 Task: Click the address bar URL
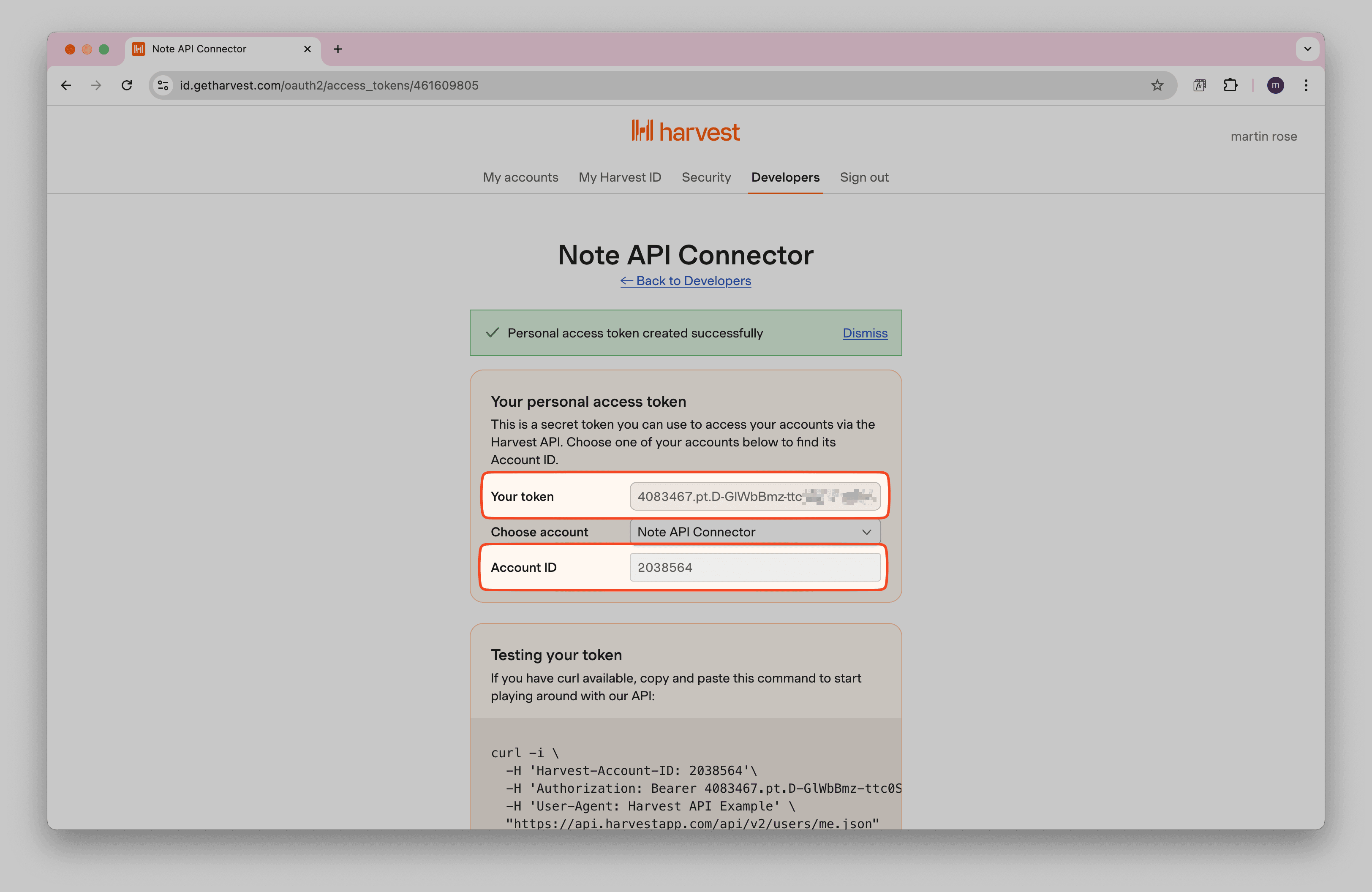pos(329,85)
